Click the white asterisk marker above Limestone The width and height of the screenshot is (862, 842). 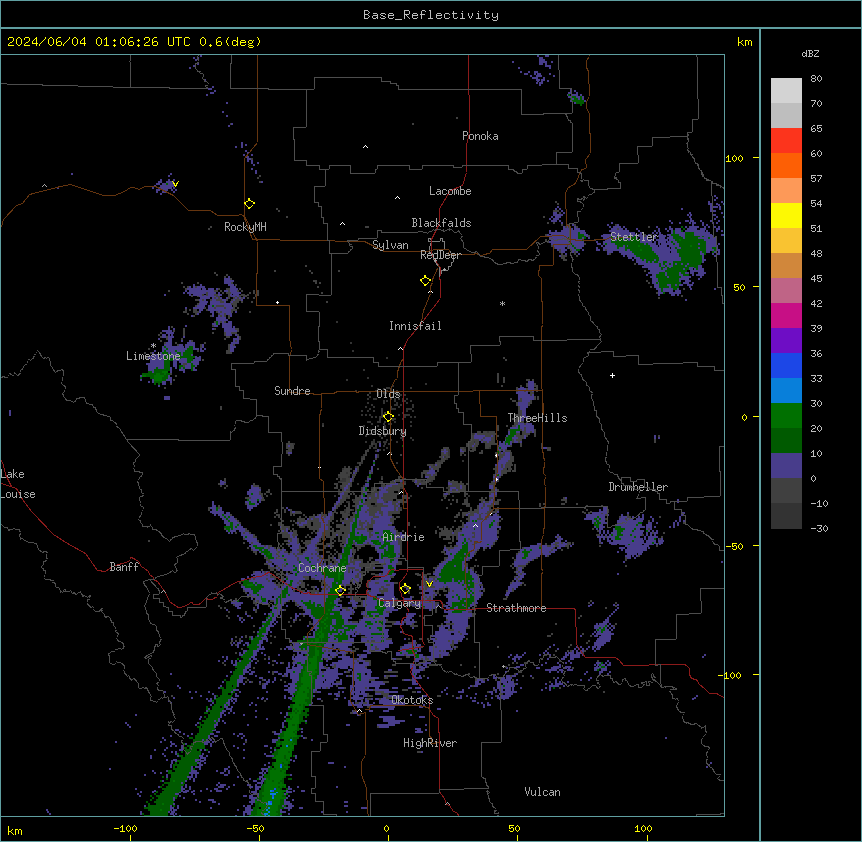tap(153, 346)
